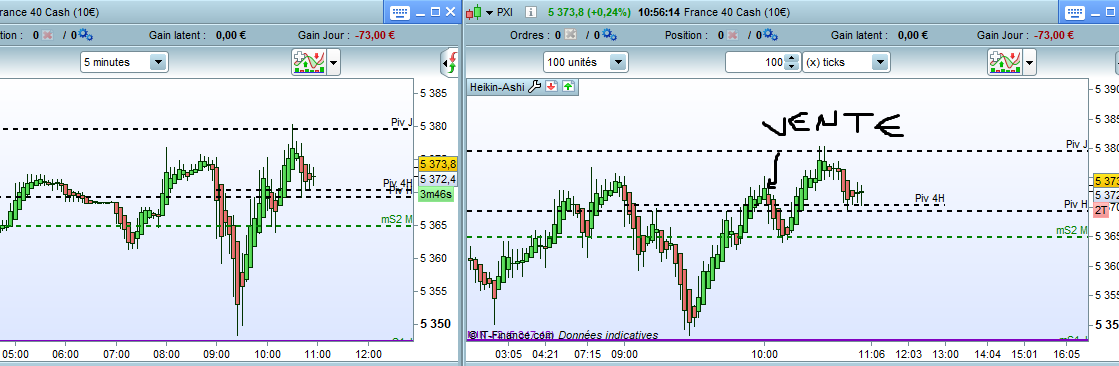Open the 100 unités dropdown
The height and width of the screenshot is (366, 1119).
click(x=585, y=62)
